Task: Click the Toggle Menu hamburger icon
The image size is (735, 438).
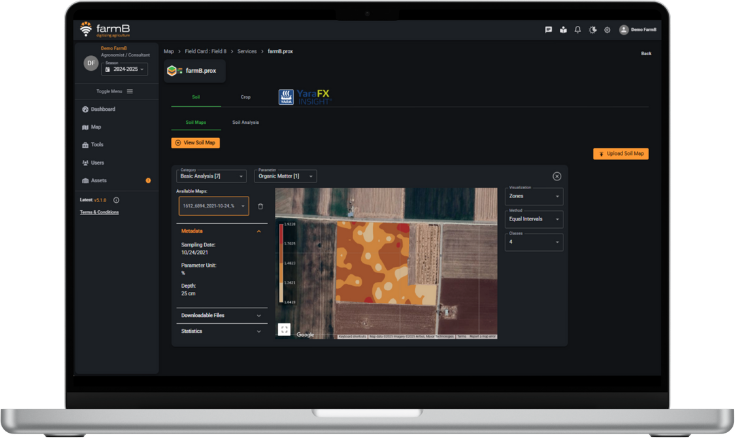Action: pyautogui.click(x=129, y=91)
